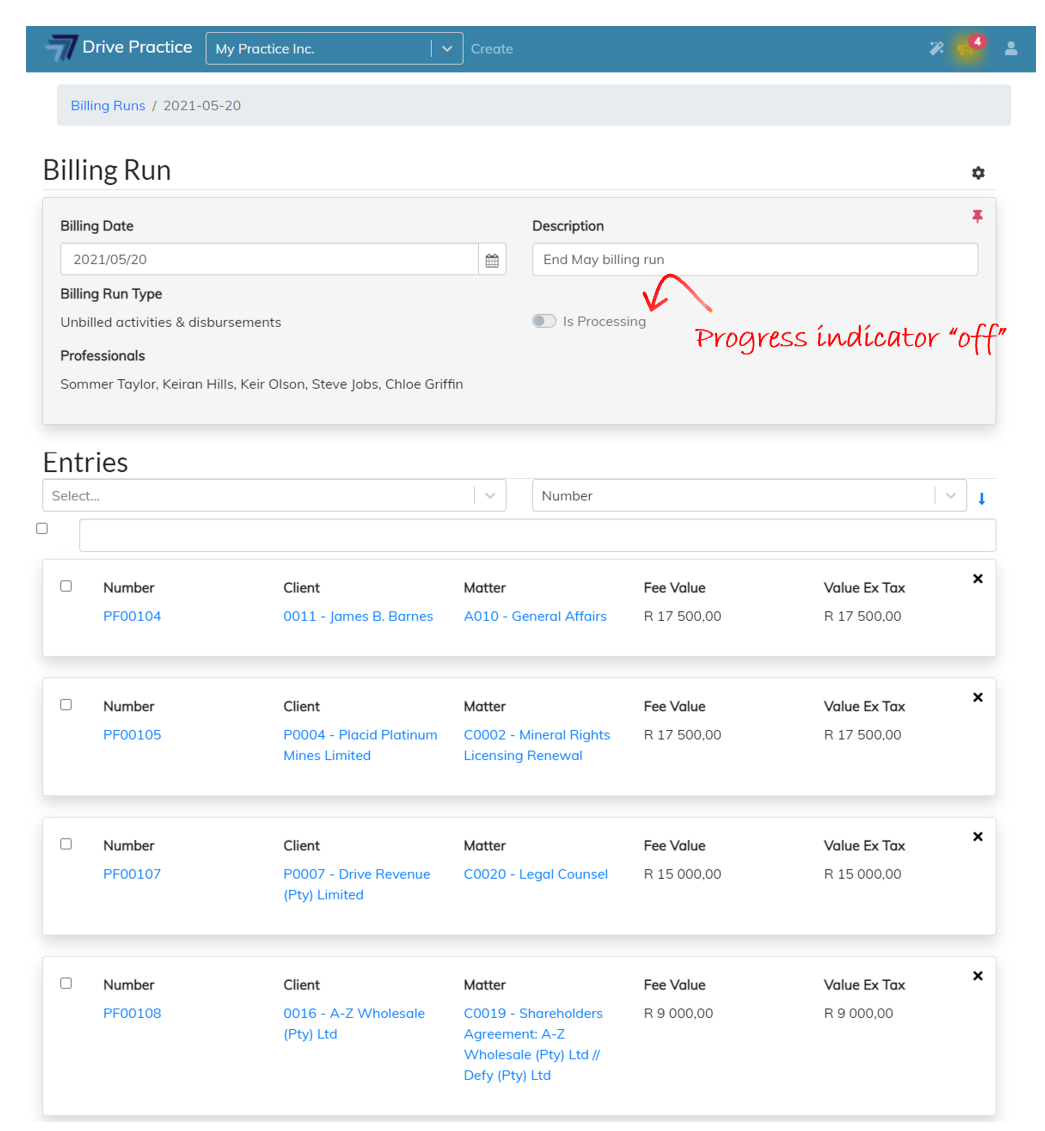
Task: Expand the Number sort-by dropdown
Action: click(749, 495)
